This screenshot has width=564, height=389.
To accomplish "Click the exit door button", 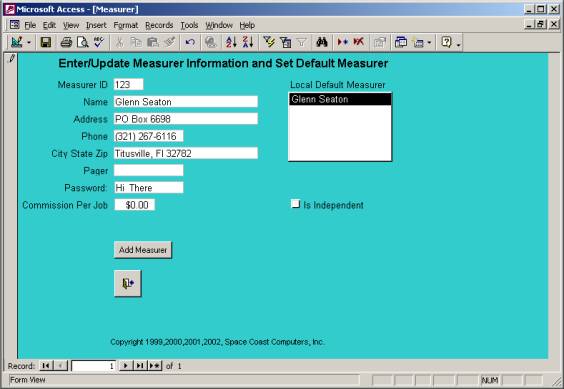I will coord(128,284).
